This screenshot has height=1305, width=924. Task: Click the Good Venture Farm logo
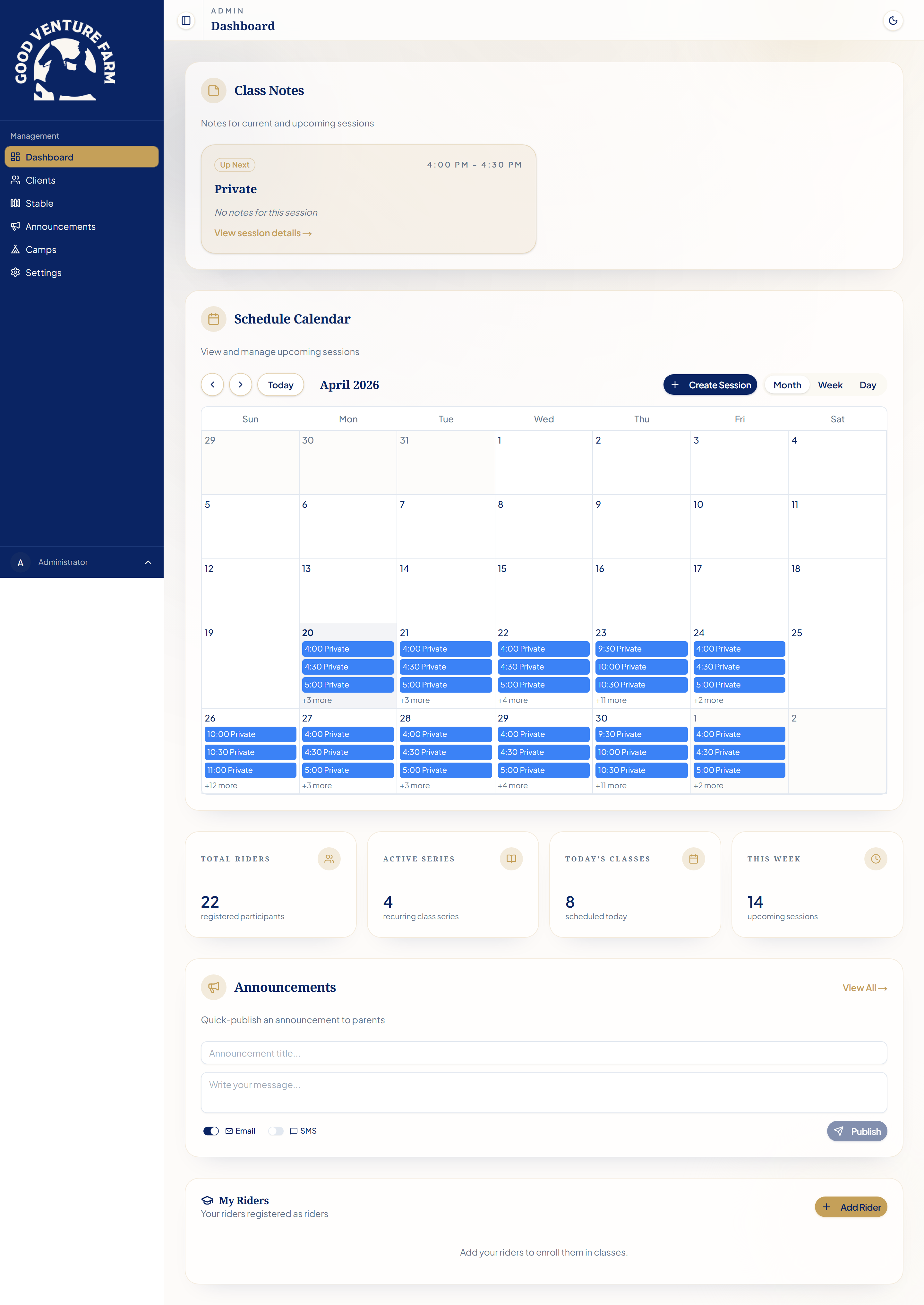[65, 60]
